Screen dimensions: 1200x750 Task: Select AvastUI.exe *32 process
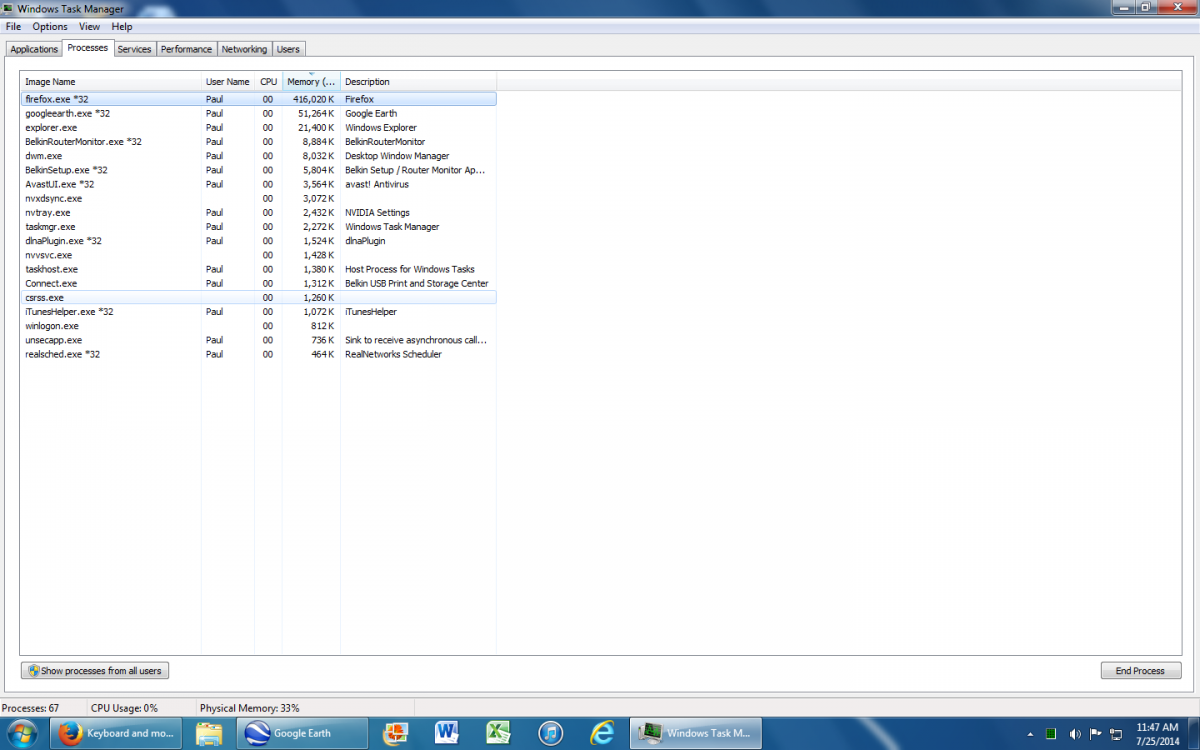[x=258, y=184]
